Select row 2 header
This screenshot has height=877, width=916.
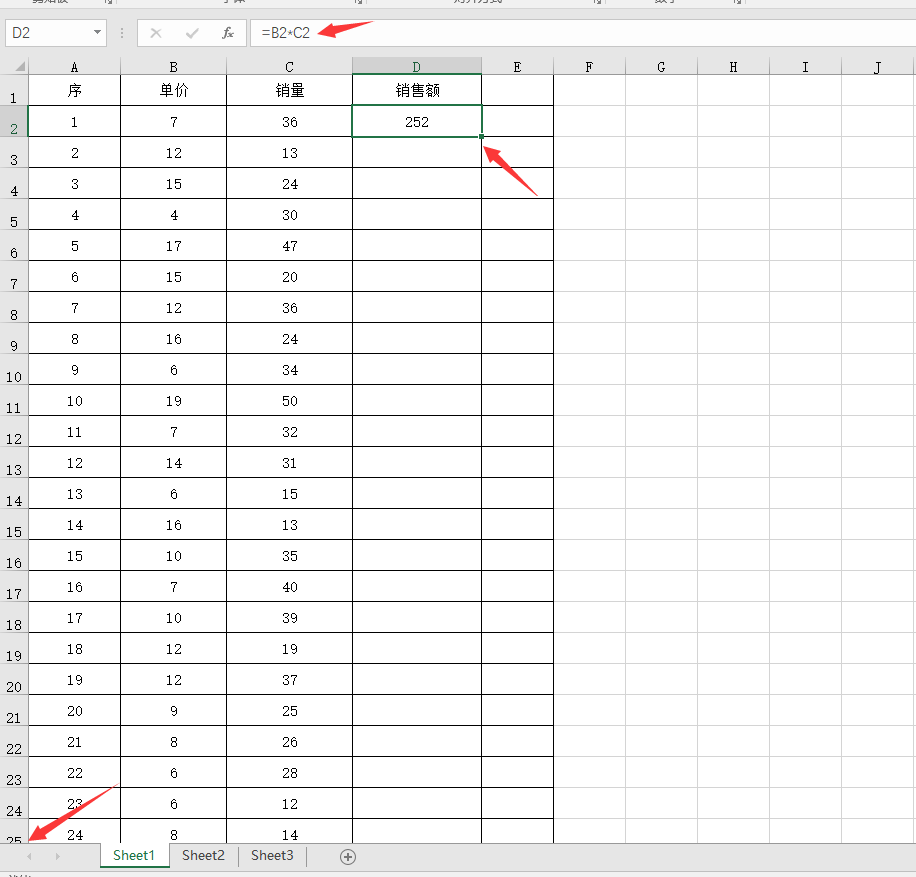(x=13, y=122)
